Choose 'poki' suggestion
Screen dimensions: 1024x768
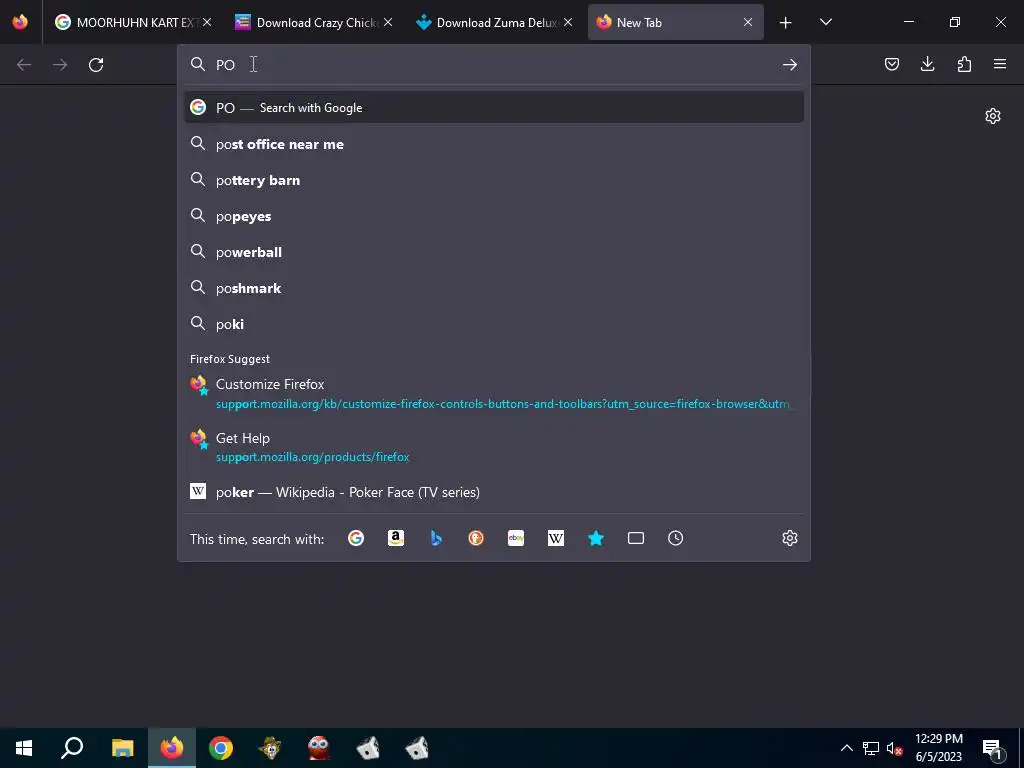(x=494, y=324)
